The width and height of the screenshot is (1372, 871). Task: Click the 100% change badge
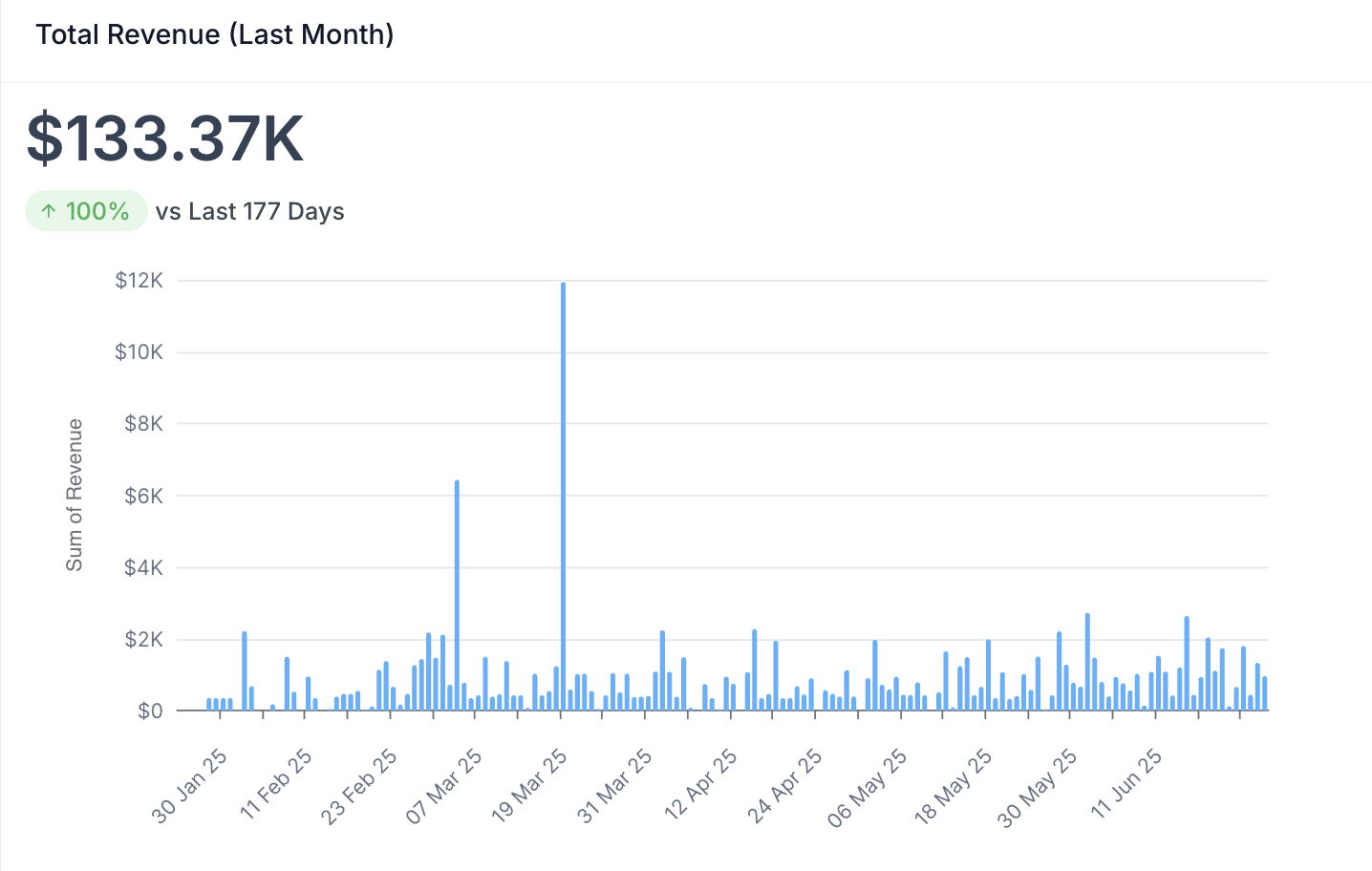[x=86, y=211]
